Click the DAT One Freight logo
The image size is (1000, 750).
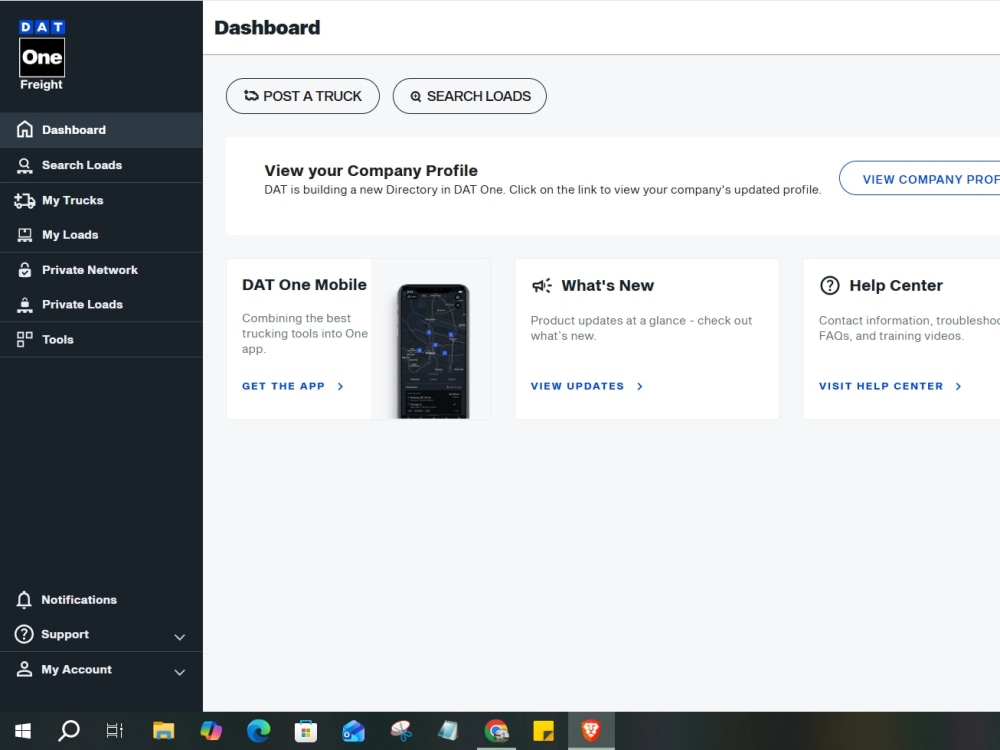coord(42,55)
